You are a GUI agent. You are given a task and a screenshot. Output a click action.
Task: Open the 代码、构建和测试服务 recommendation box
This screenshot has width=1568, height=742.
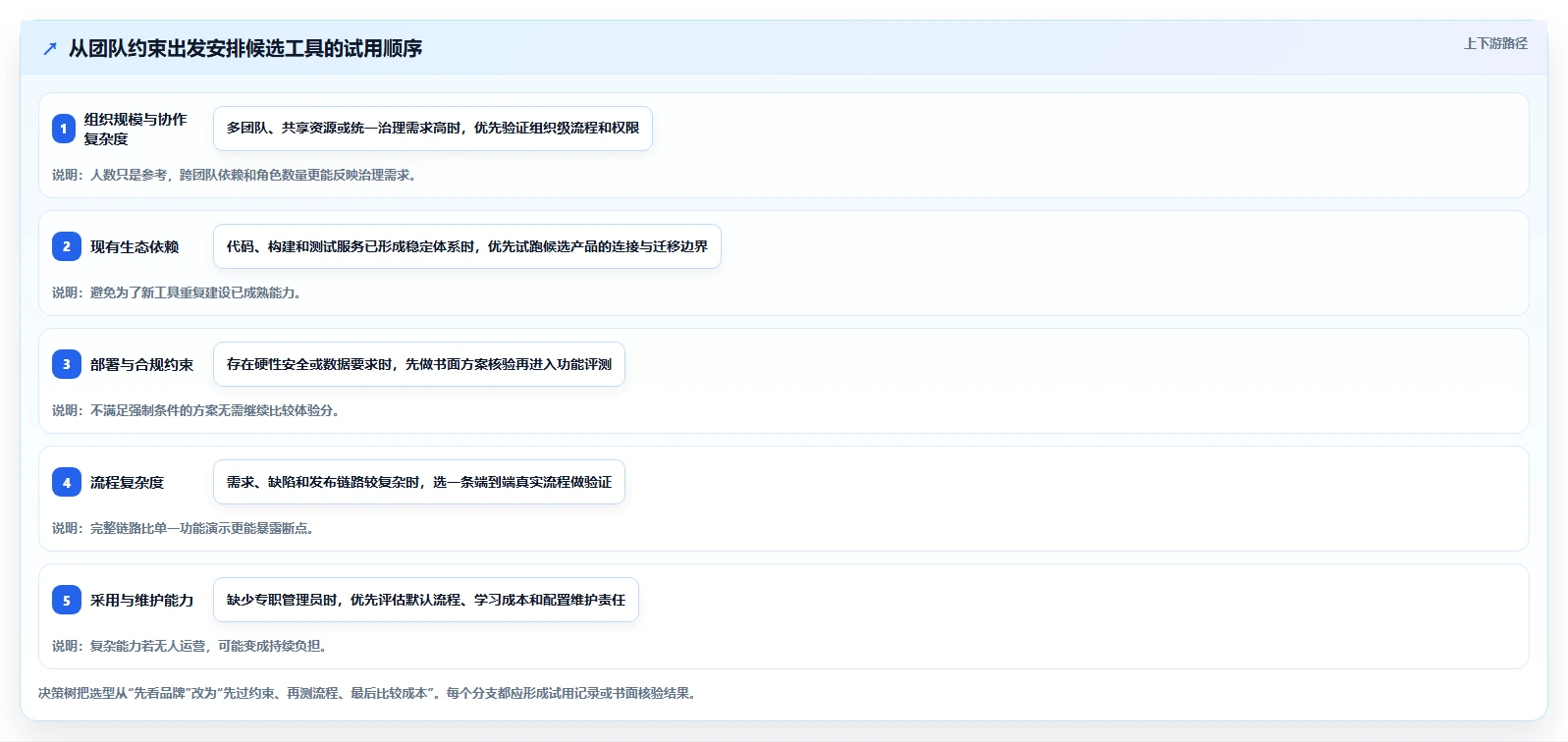click(x=467, y=246)
